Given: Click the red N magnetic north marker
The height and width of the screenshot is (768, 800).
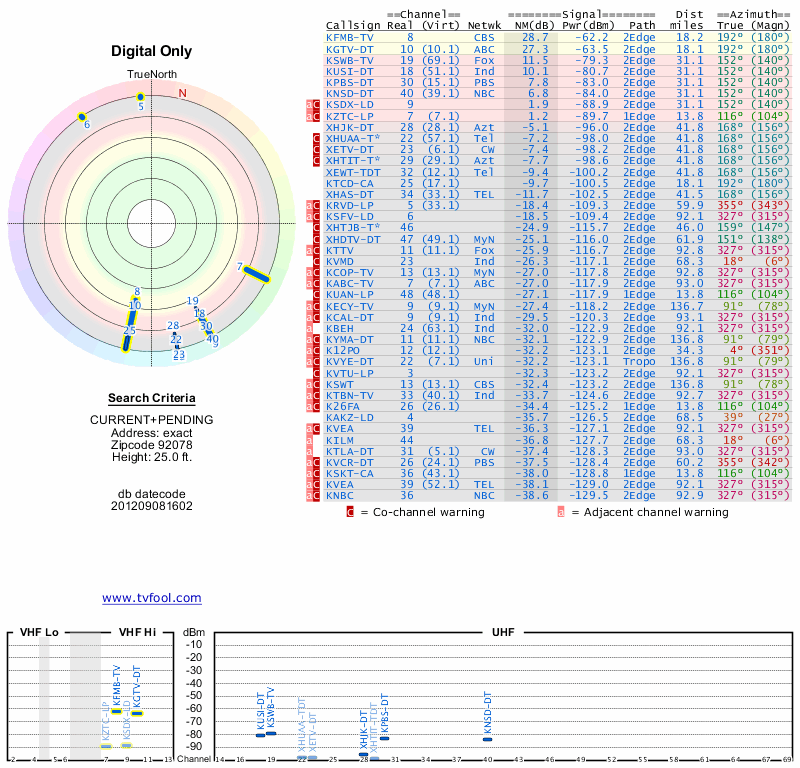Looking at the screenshot, I should tap(182, 94).
